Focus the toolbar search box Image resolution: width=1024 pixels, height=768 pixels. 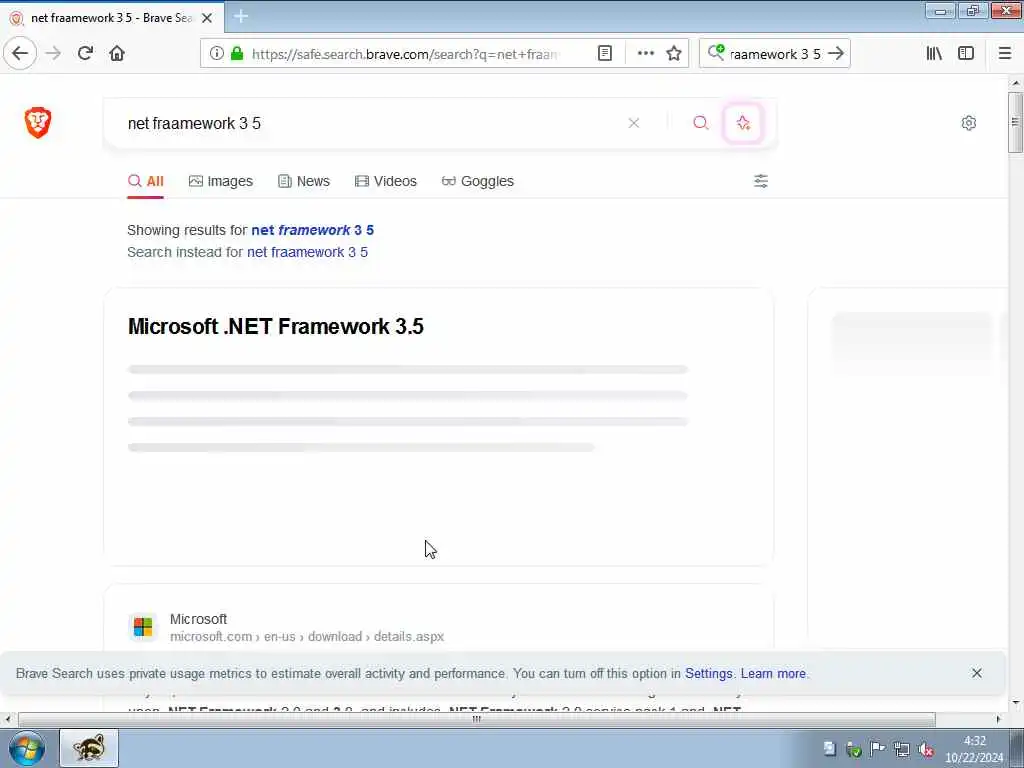[775, 54]
